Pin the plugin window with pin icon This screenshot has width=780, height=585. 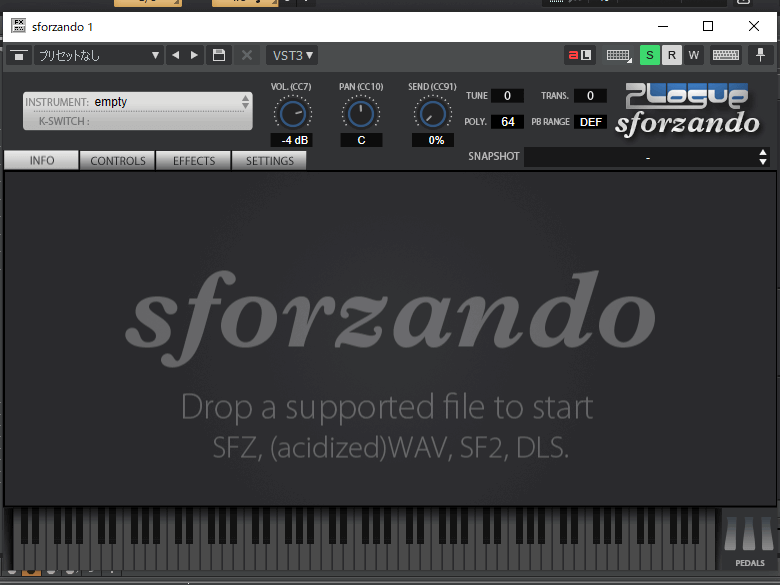point(761,55)
